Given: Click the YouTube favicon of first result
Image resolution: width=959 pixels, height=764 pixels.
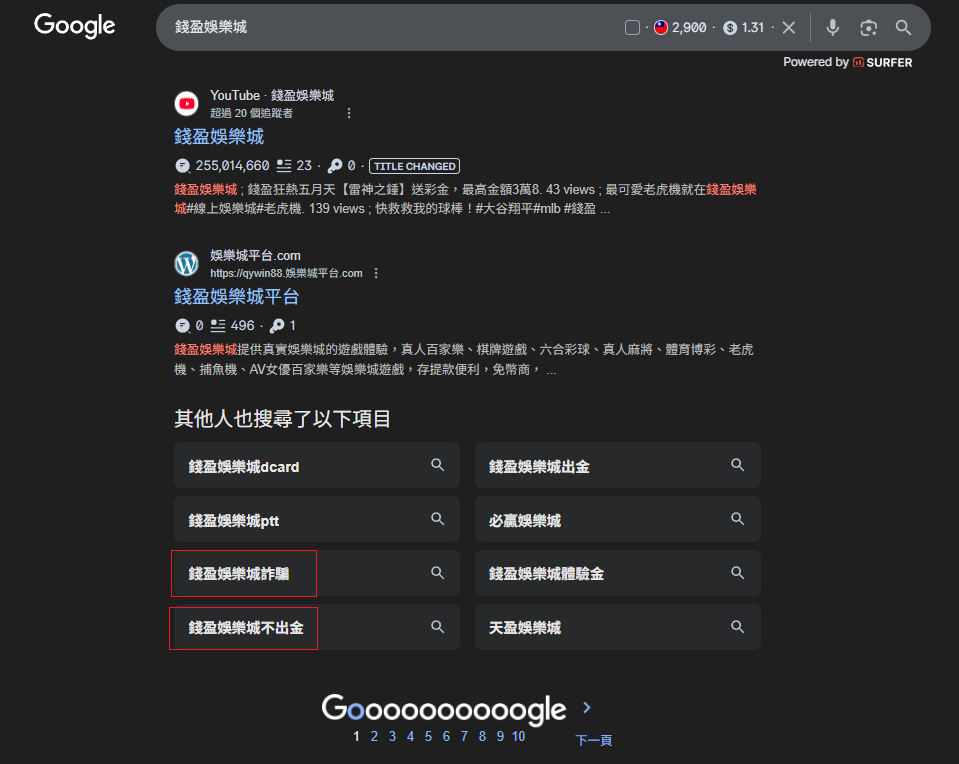Looking at the screenshot, I should tap(187, 103).
